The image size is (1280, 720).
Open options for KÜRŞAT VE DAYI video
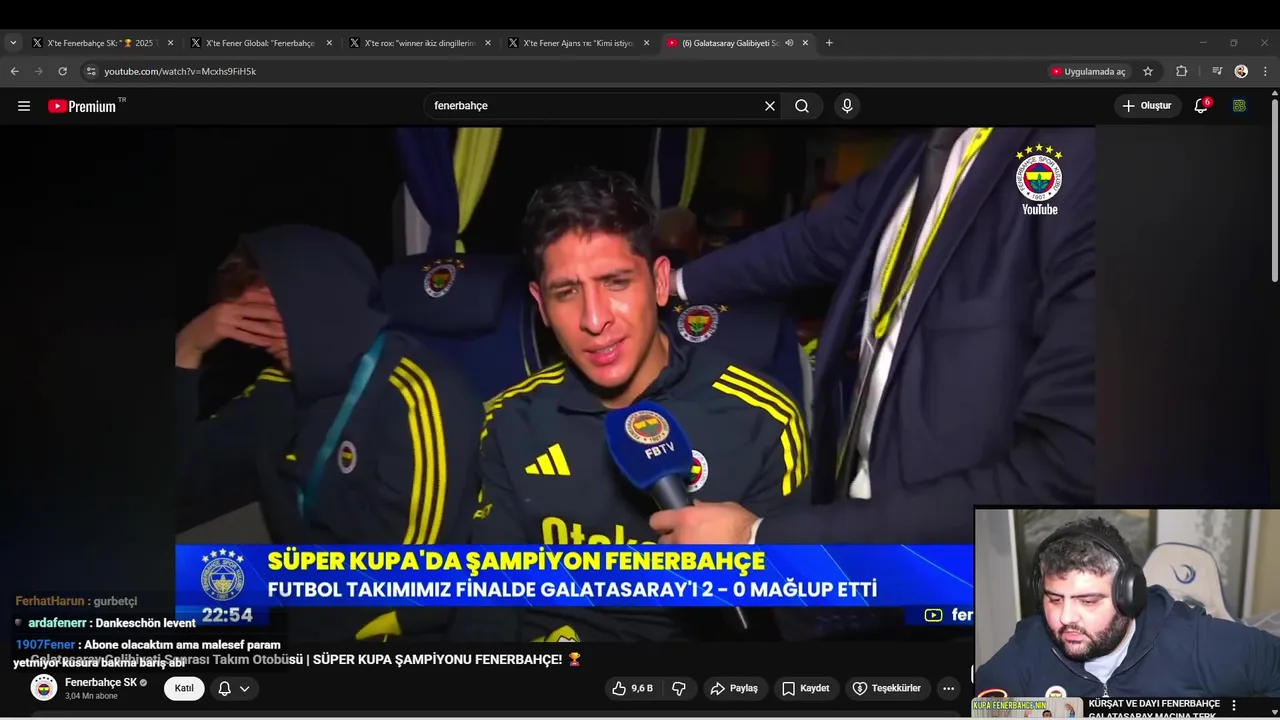pyautogui.click(x=1234, y=705)
